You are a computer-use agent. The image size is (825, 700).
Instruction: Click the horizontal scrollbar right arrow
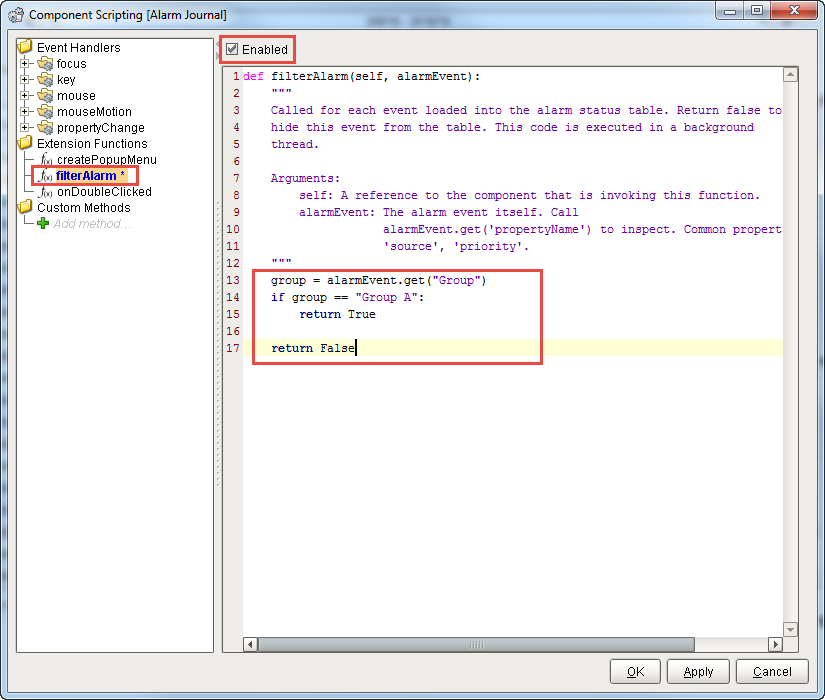(x=775, y=644)
